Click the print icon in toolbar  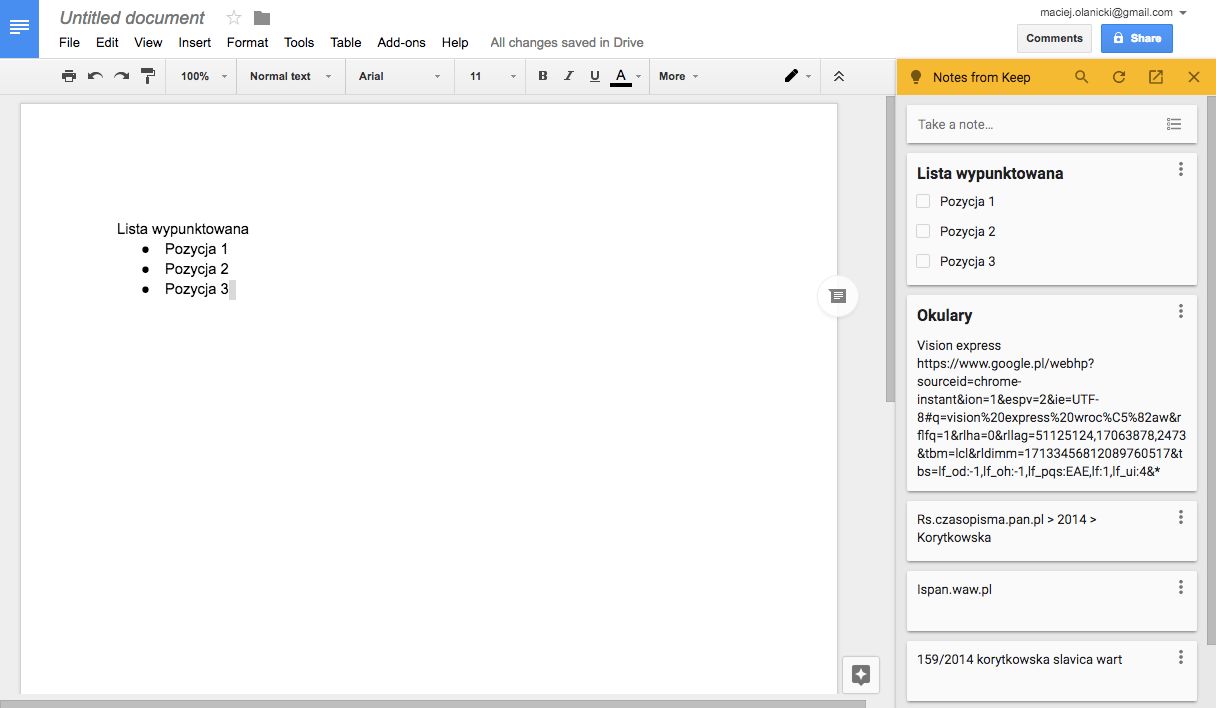click(x=69, y=76)
